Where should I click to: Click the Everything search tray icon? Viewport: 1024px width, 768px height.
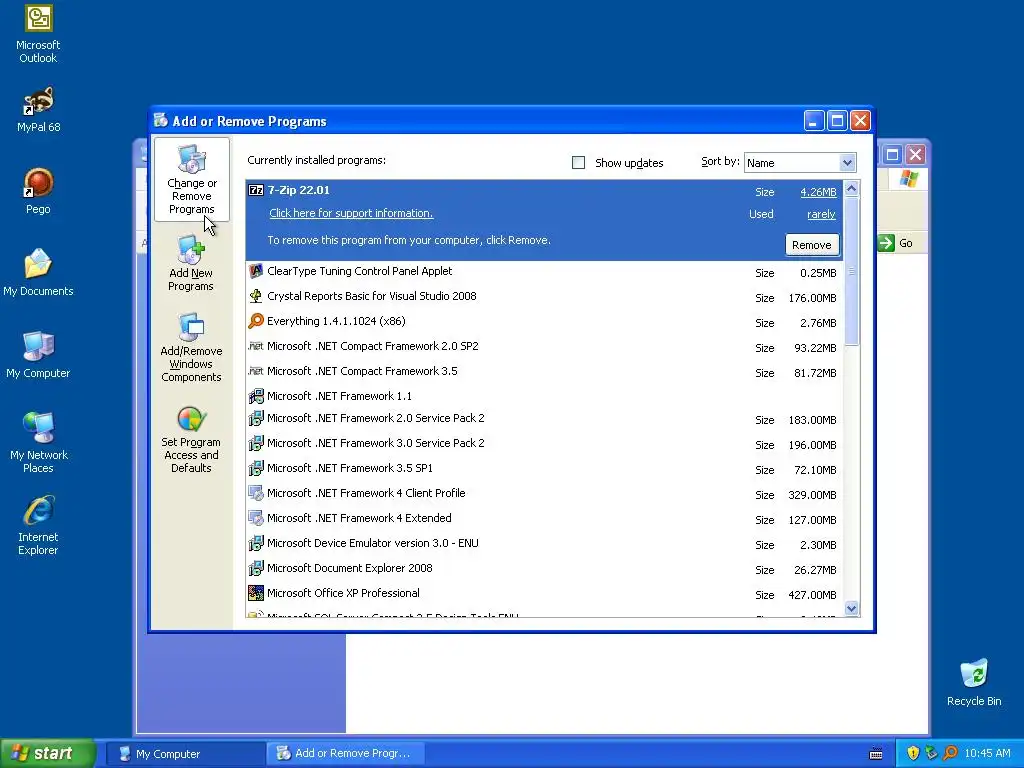[950, 753]
